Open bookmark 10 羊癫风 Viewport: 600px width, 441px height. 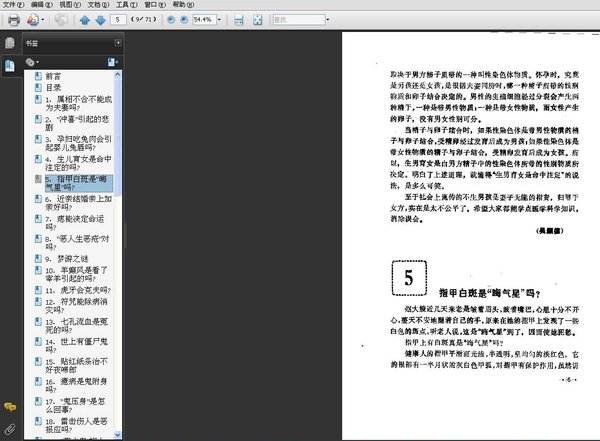click(76, 274)
